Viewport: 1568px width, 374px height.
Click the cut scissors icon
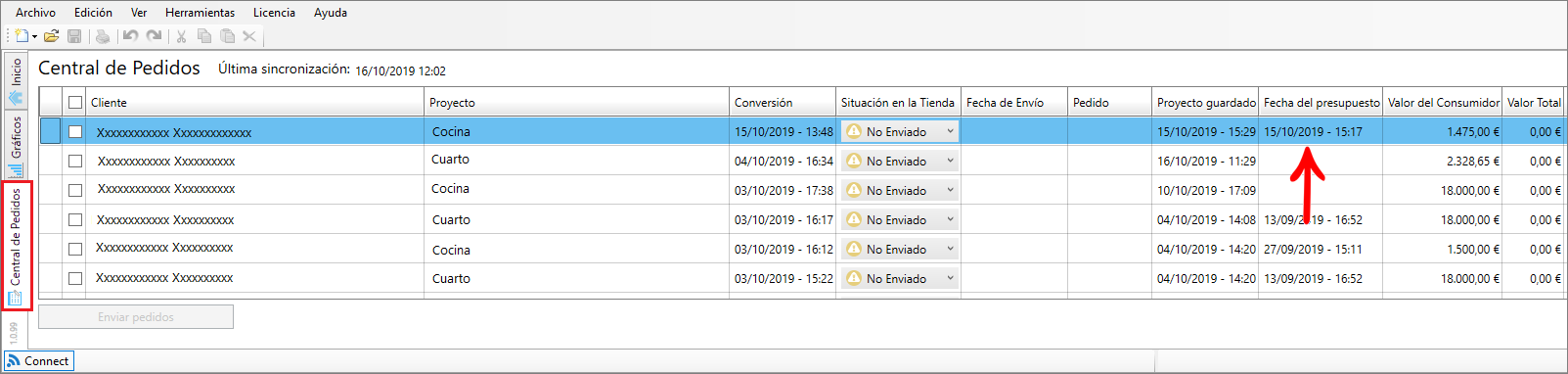coord(181,36)
